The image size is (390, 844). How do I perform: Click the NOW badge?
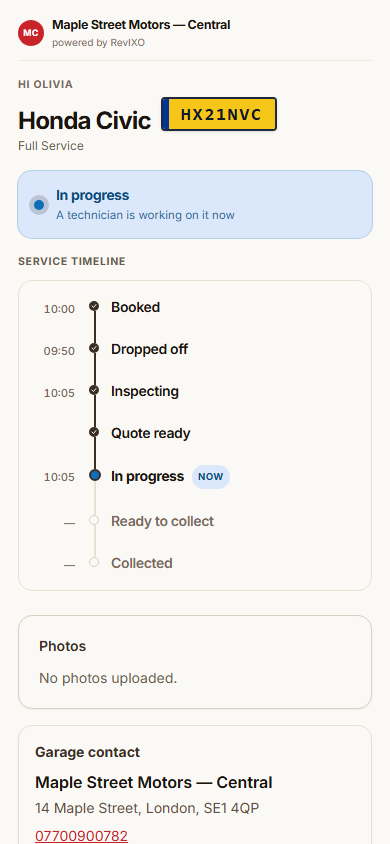[211, 477]
